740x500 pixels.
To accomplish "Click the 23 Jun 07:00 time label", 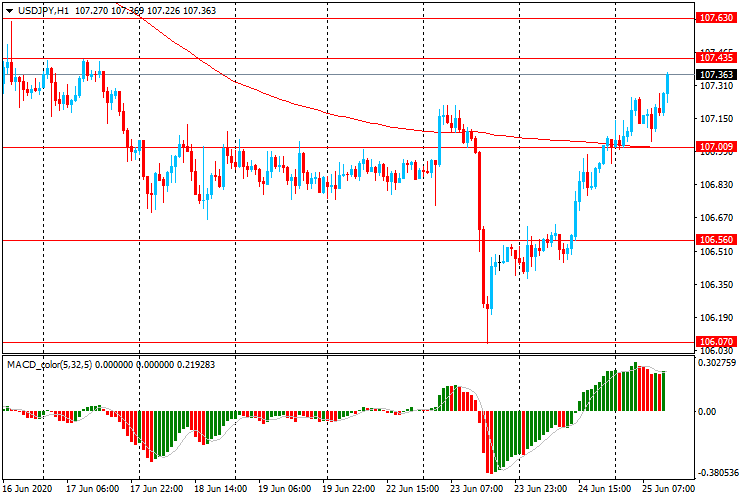I will 477,490.
